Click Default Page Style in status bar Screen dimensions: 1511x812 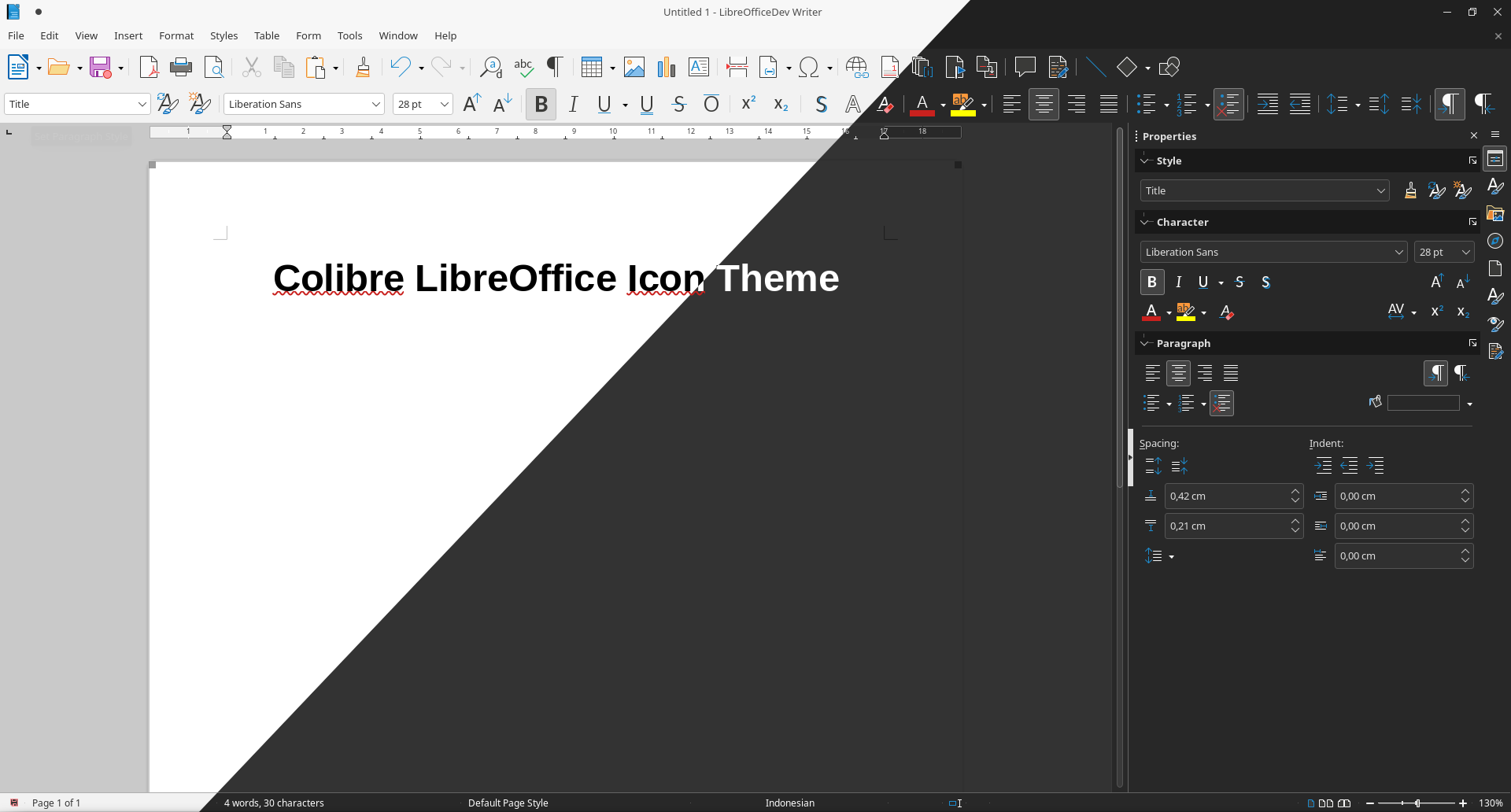(x=508, y=803)
